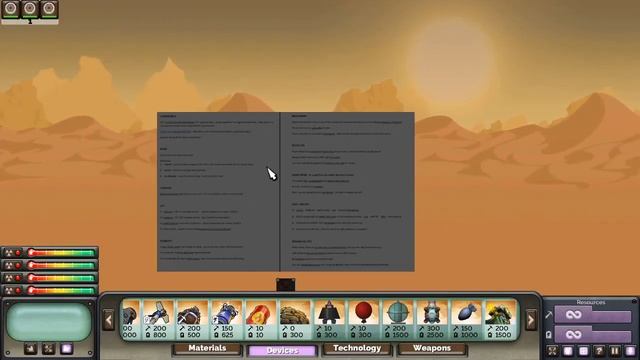Image resolution: width=640 pixels, height=360 pixels.
Task: Toggle red light in top gauge row
Action: tap(18, 253)
